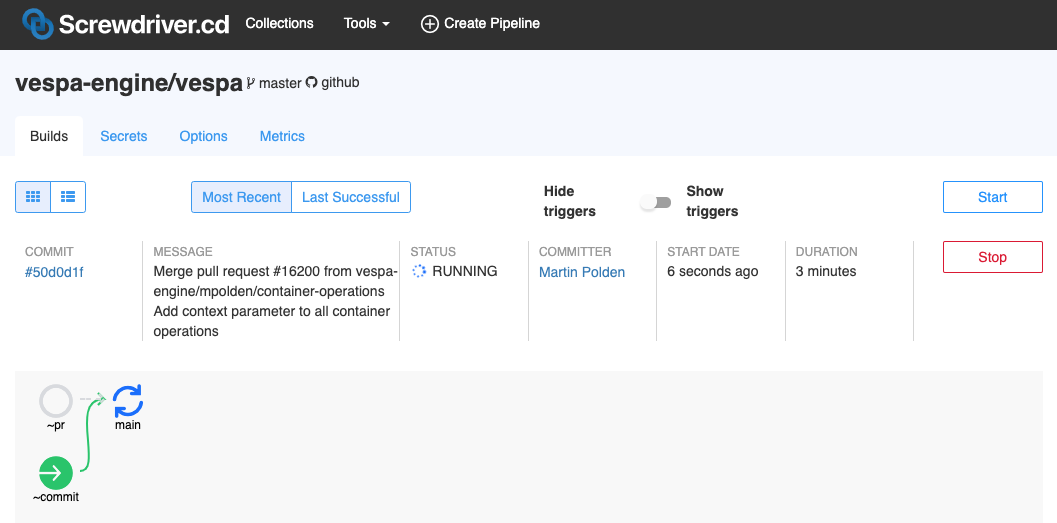Click the 'main' job label
This screenshot has height=523, width=1057.
[128, 425]
